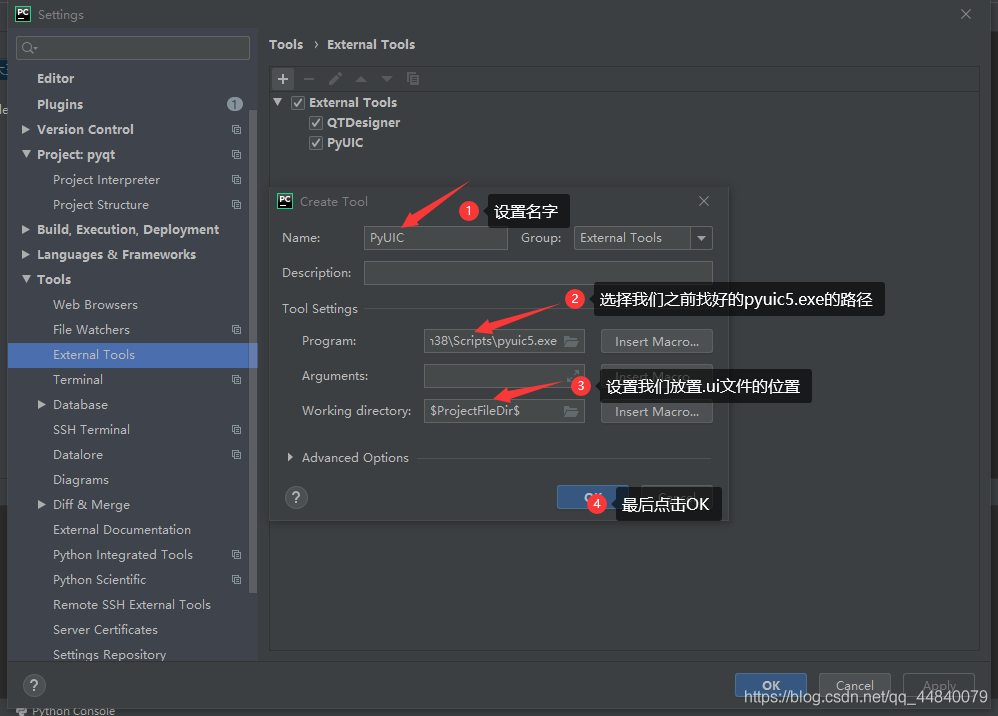Viewport: 998px width, 716px height.
Task: Click the Move Up arrow icon
Action: [x=361, y=79]
